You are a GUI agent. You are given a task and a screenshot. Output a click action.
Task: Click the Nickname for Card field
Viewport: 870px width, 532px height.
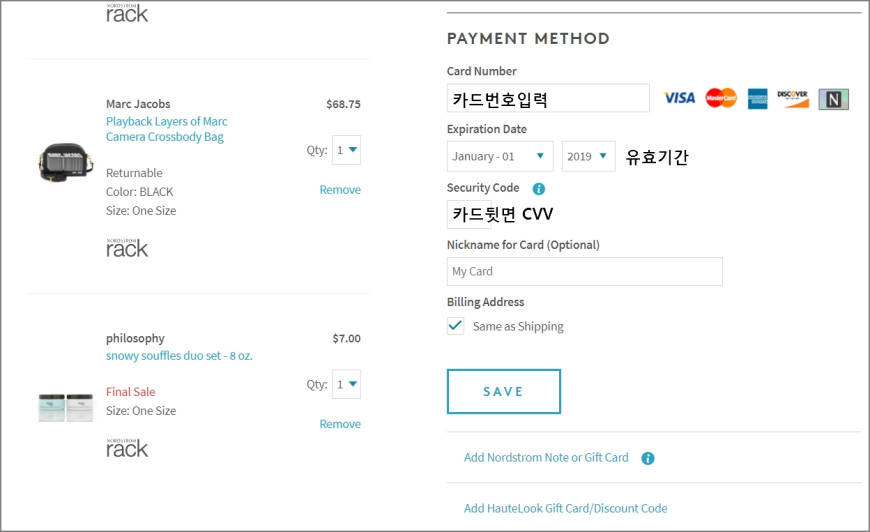pyautogui.click(x=585, y=271)
